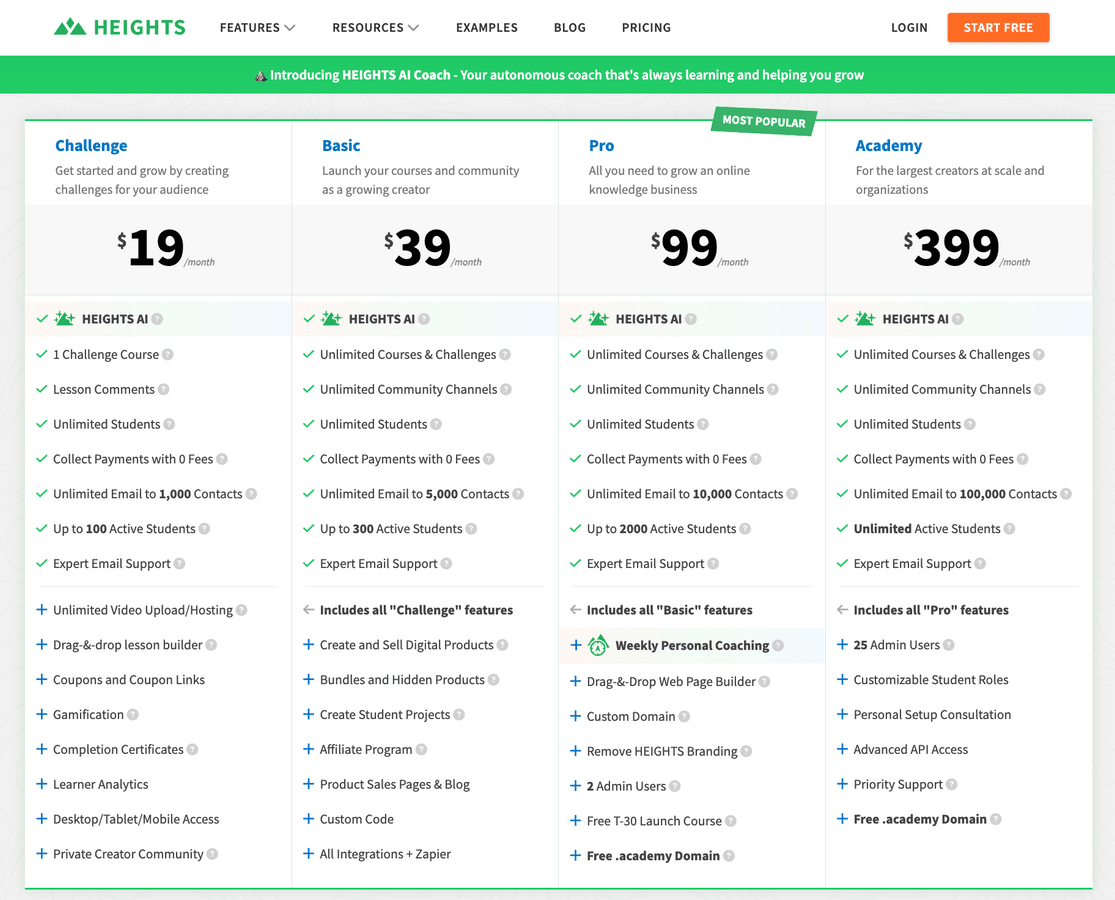Click the Start Free button
1115x900 pixels.
coord(998,28)
